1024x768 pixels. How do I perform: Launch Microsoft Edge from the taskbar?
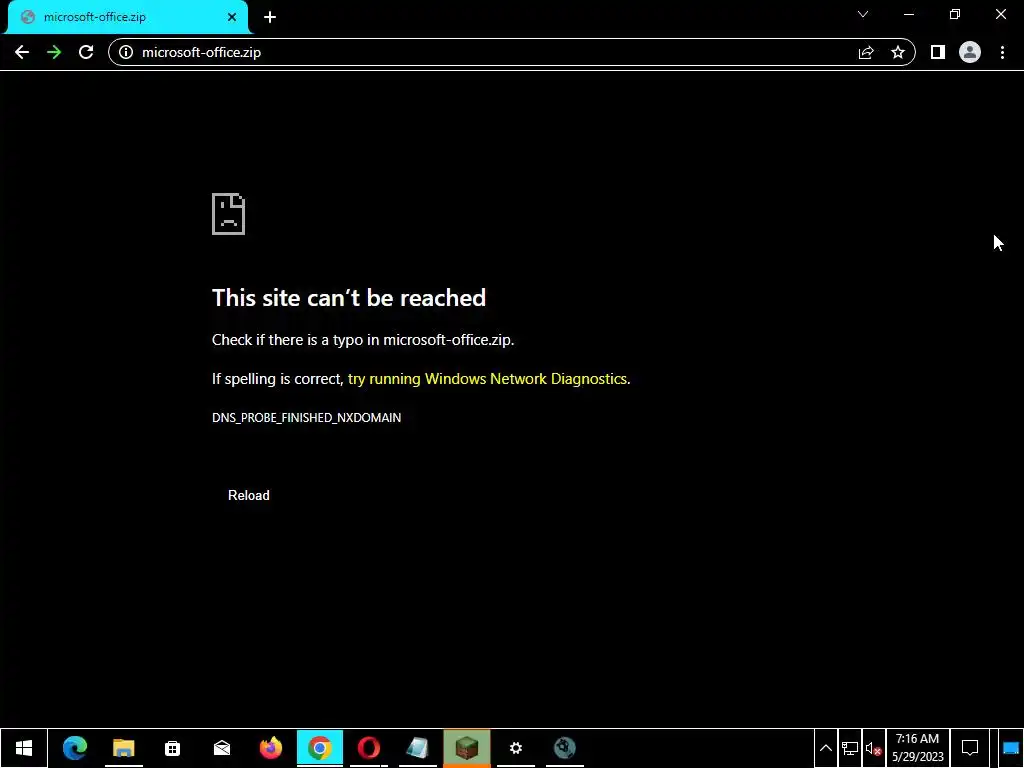pos(74,748)
